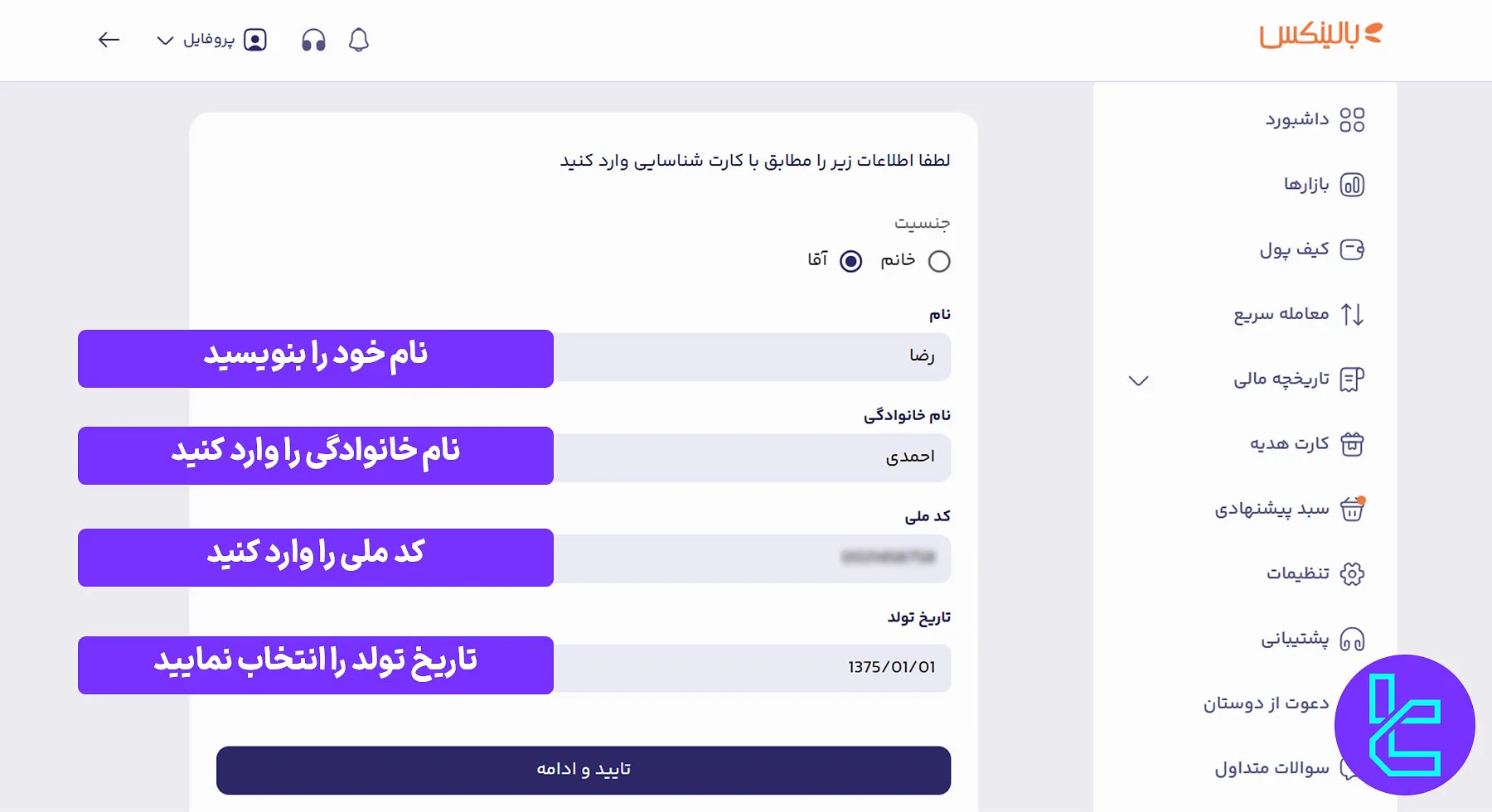Open the داشبورد icon in the sidebar
Viewport: 1492px width, 812px height.
(1354, 120)
